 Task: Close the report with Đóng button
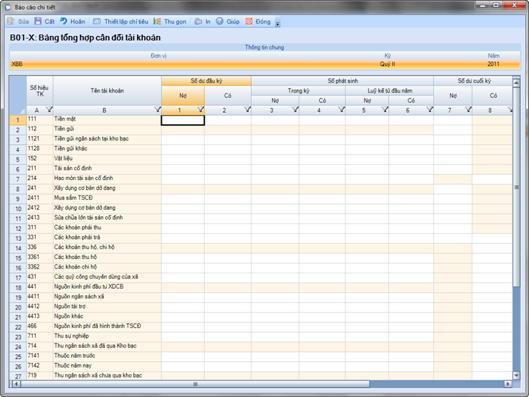pyautogui.click(x=258, y=22)
